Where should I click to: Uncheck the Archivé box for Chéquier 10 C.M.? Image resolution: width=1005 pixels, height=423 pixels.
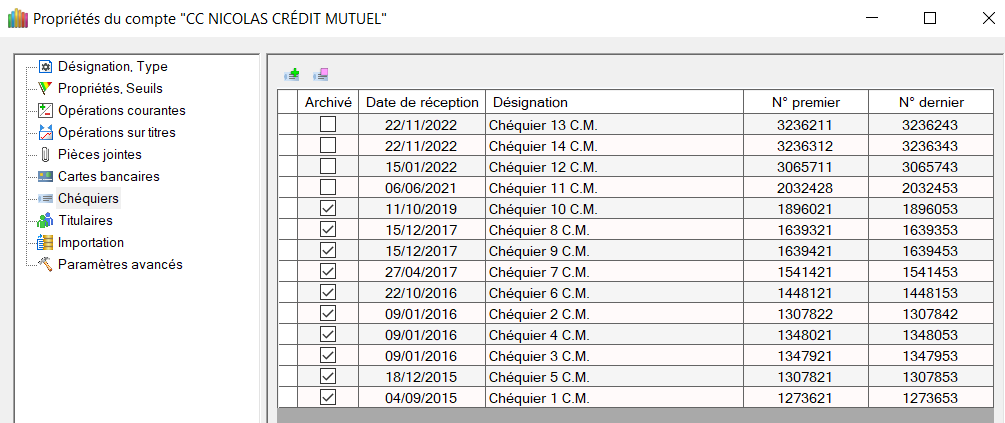(328, 209)
